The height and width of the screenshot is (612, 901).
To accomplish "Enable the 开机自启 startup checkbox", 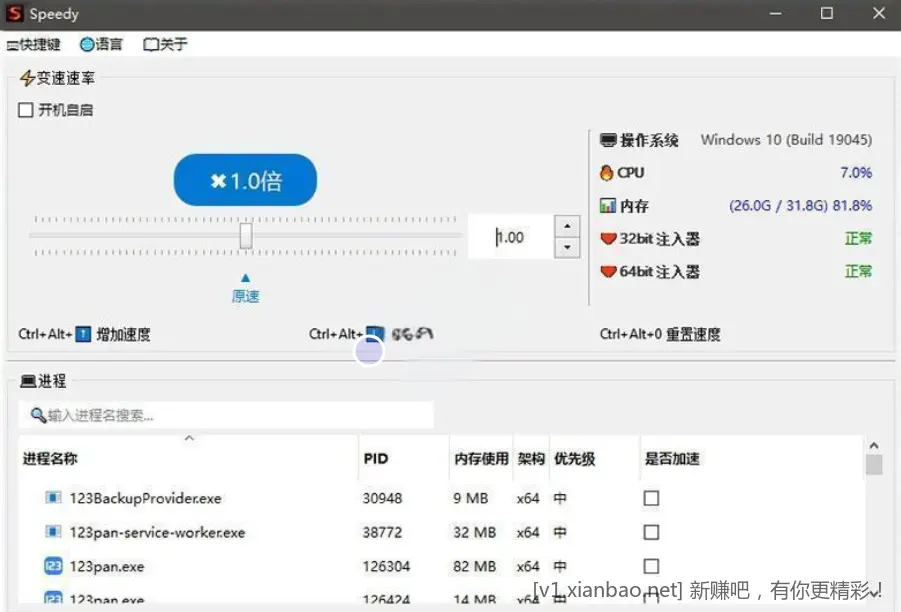I will 26,110.
